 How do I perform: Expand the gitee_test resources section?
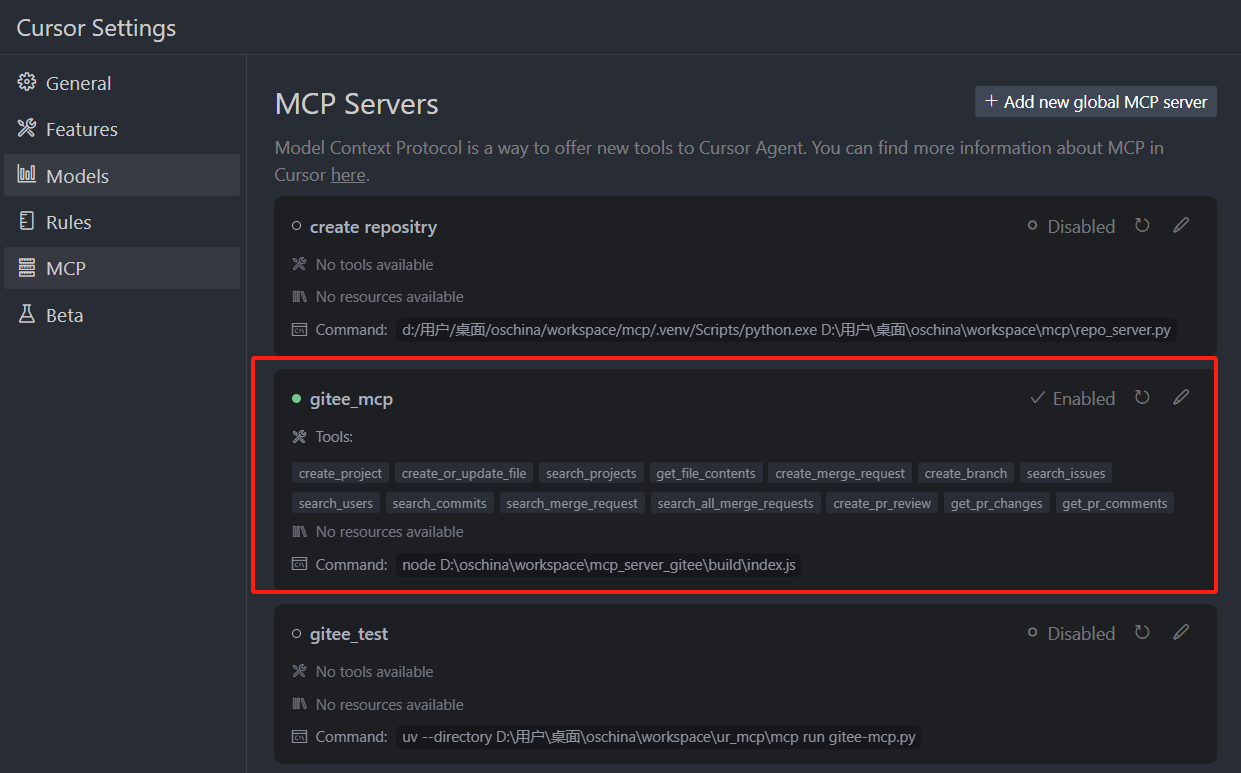coord(389,704)
